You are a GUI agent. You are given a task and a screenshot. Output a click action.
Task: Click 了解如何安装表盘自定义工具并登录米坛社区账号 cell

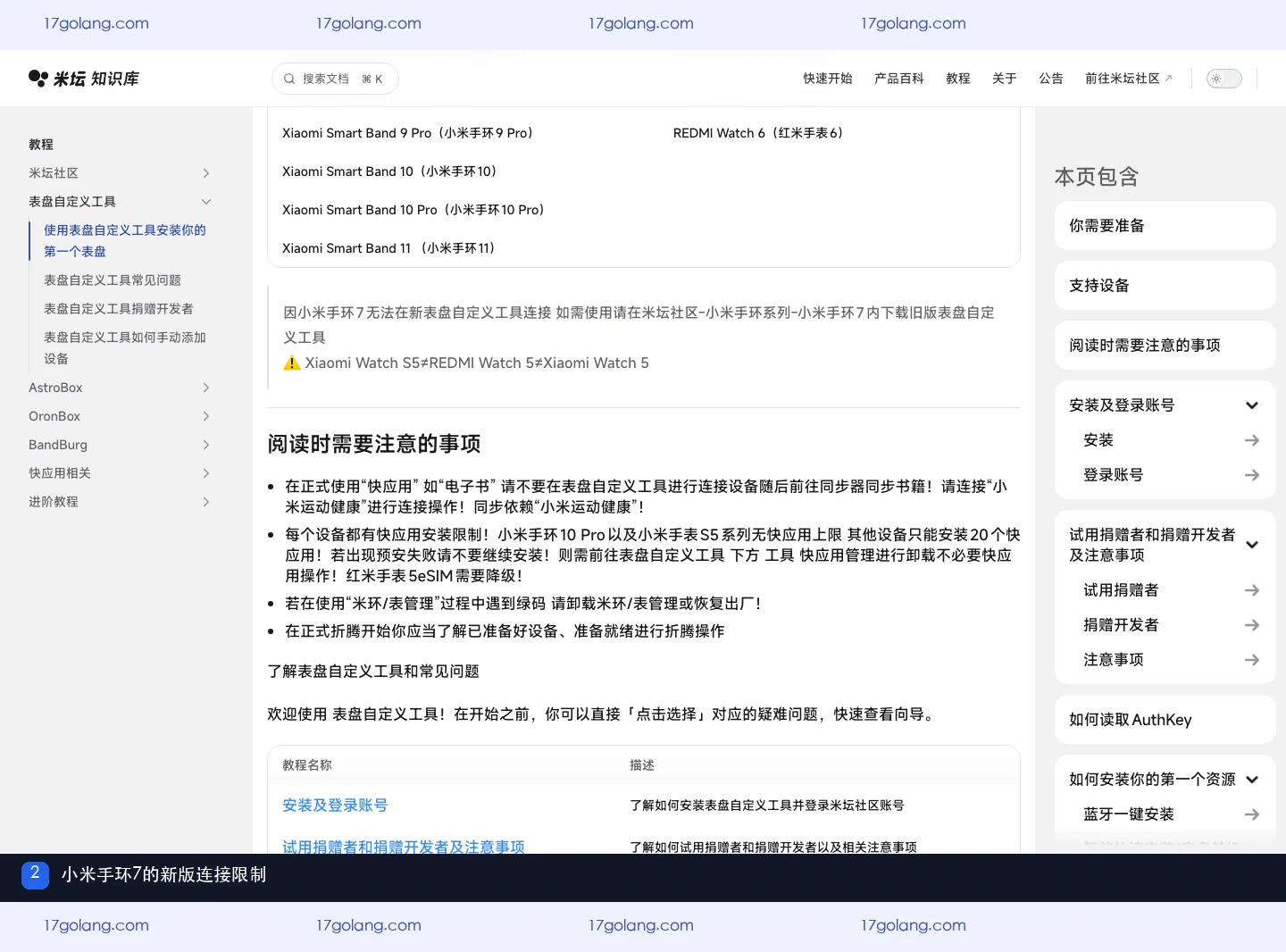(767, 806)
